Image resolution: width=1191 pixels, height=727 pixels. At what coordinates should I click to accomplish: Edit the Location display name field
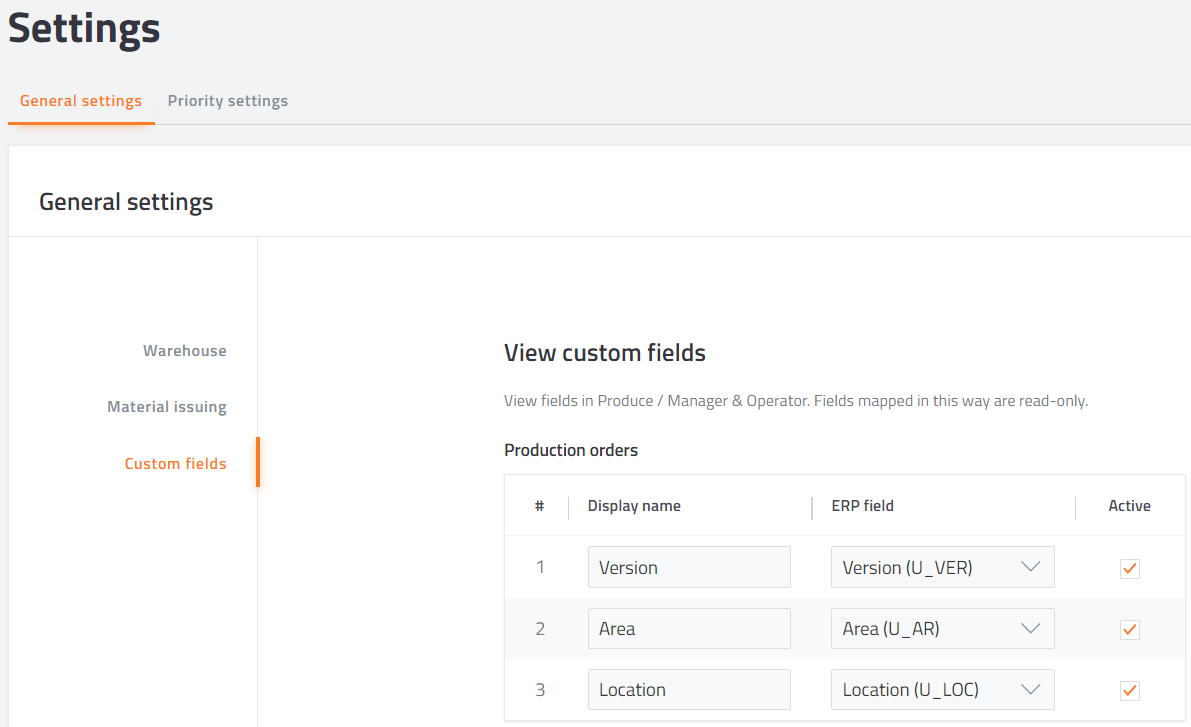[689, 689]
